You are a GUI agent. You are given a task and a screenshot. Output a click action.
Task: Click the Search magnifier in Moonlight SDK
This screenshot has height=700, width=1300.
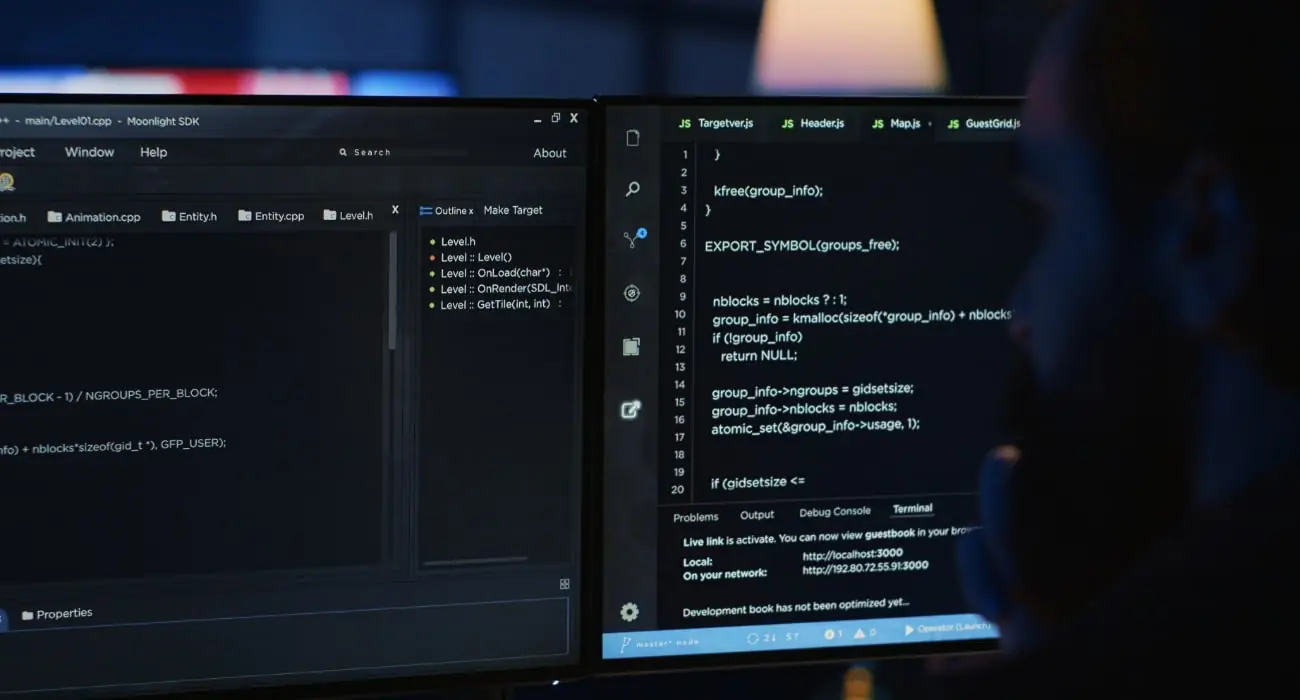(x=343, y=153)
